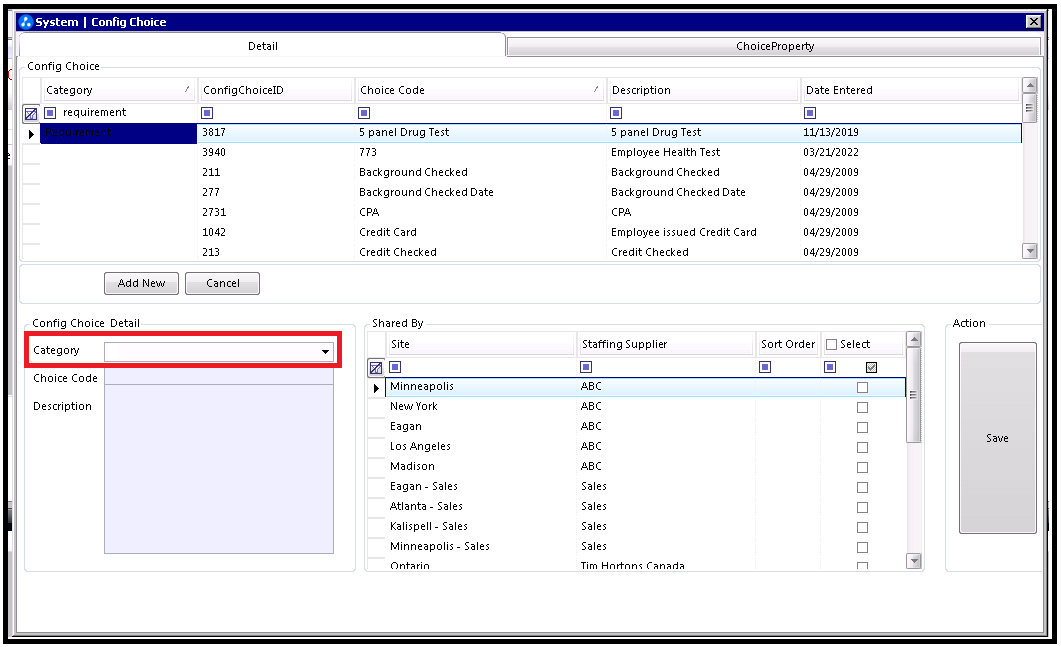Check the Select box for Eagan - Sales
The width and height of the screenshot is (1061, 647).
pos(862,487)
